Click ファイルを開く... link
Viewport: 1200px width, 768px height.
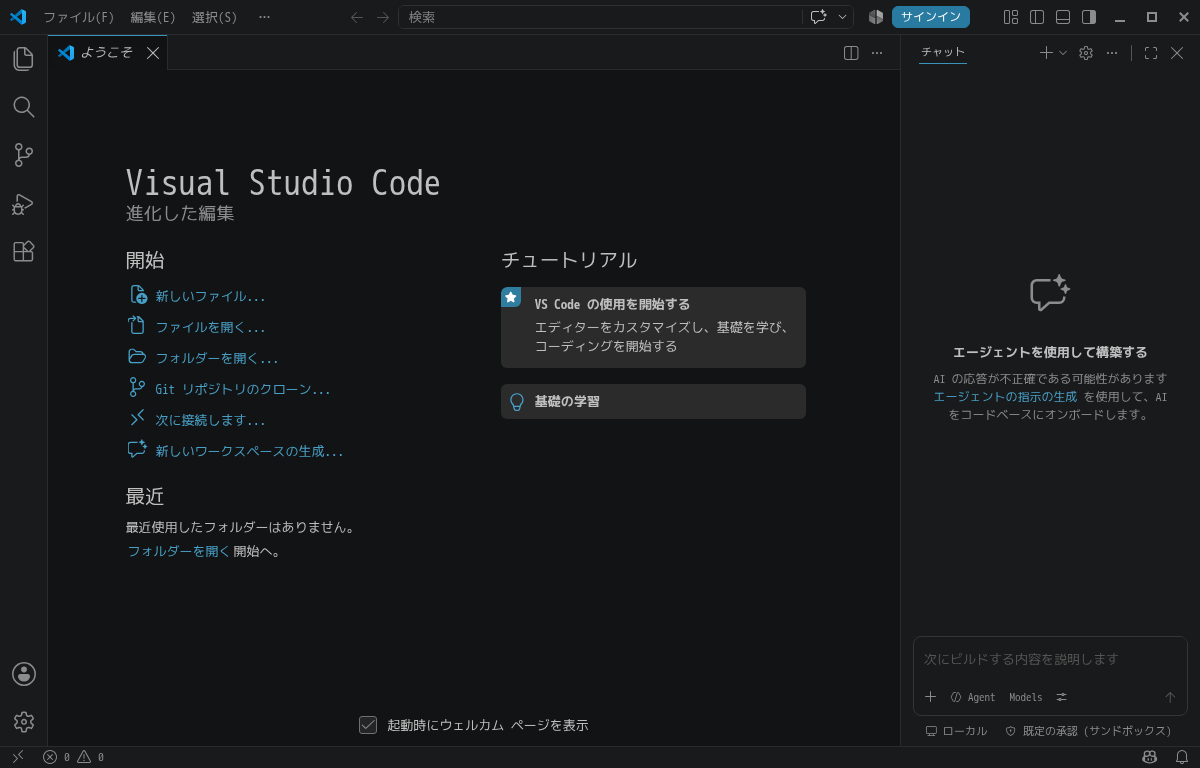[197, 327]
